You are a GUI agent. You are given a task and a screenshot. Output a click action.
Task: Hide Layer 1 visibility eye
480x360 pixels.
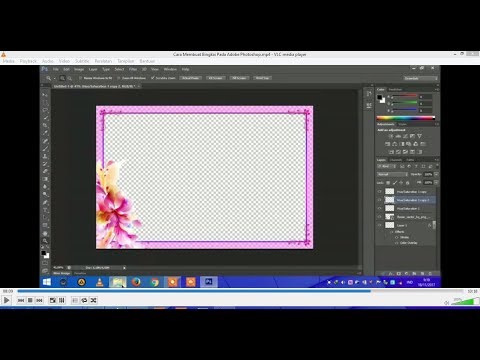point(379,225)
